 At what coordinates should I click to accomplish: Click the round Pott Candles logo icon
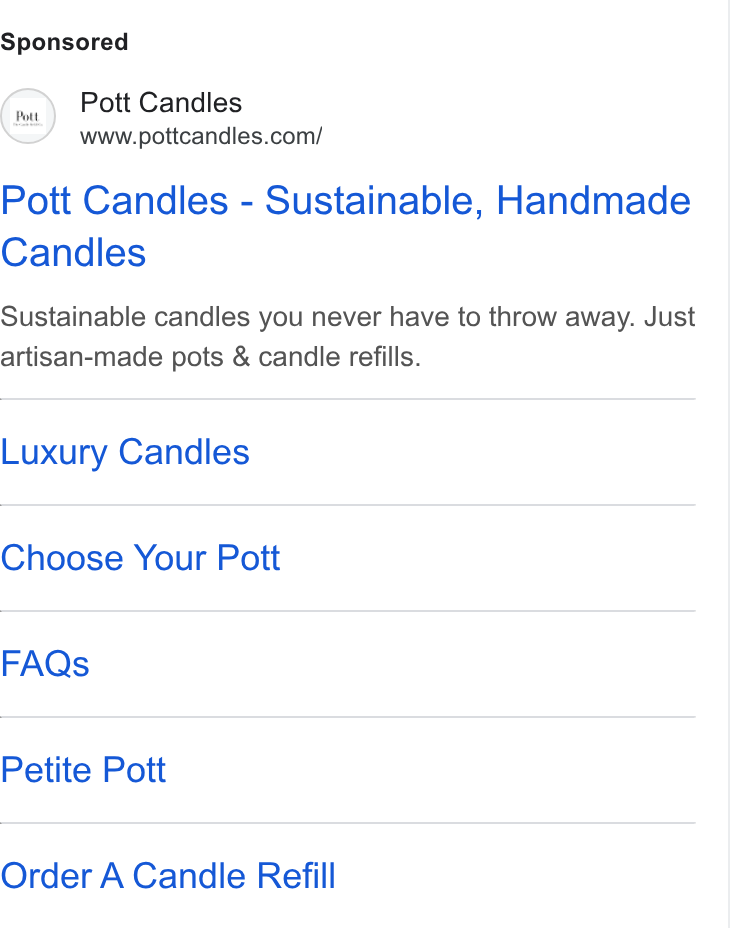28,116
